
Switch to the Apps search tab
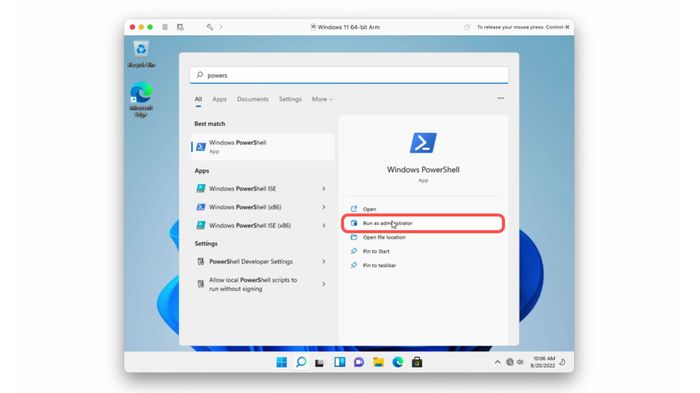coord(219,99)
